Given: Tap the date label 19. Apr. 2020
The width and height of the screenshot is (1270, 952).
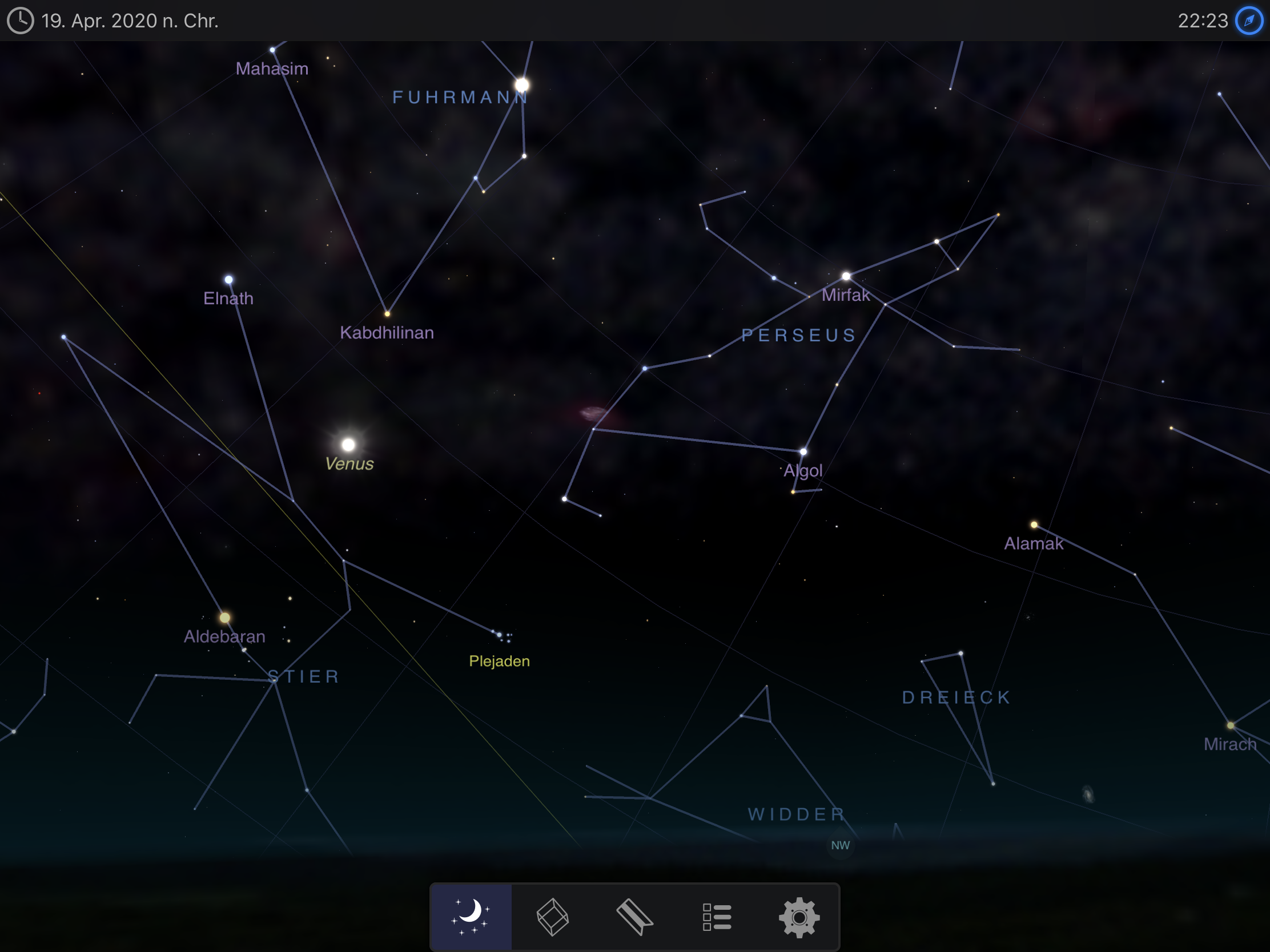Looking at the screenshot, I should point(129,21).
